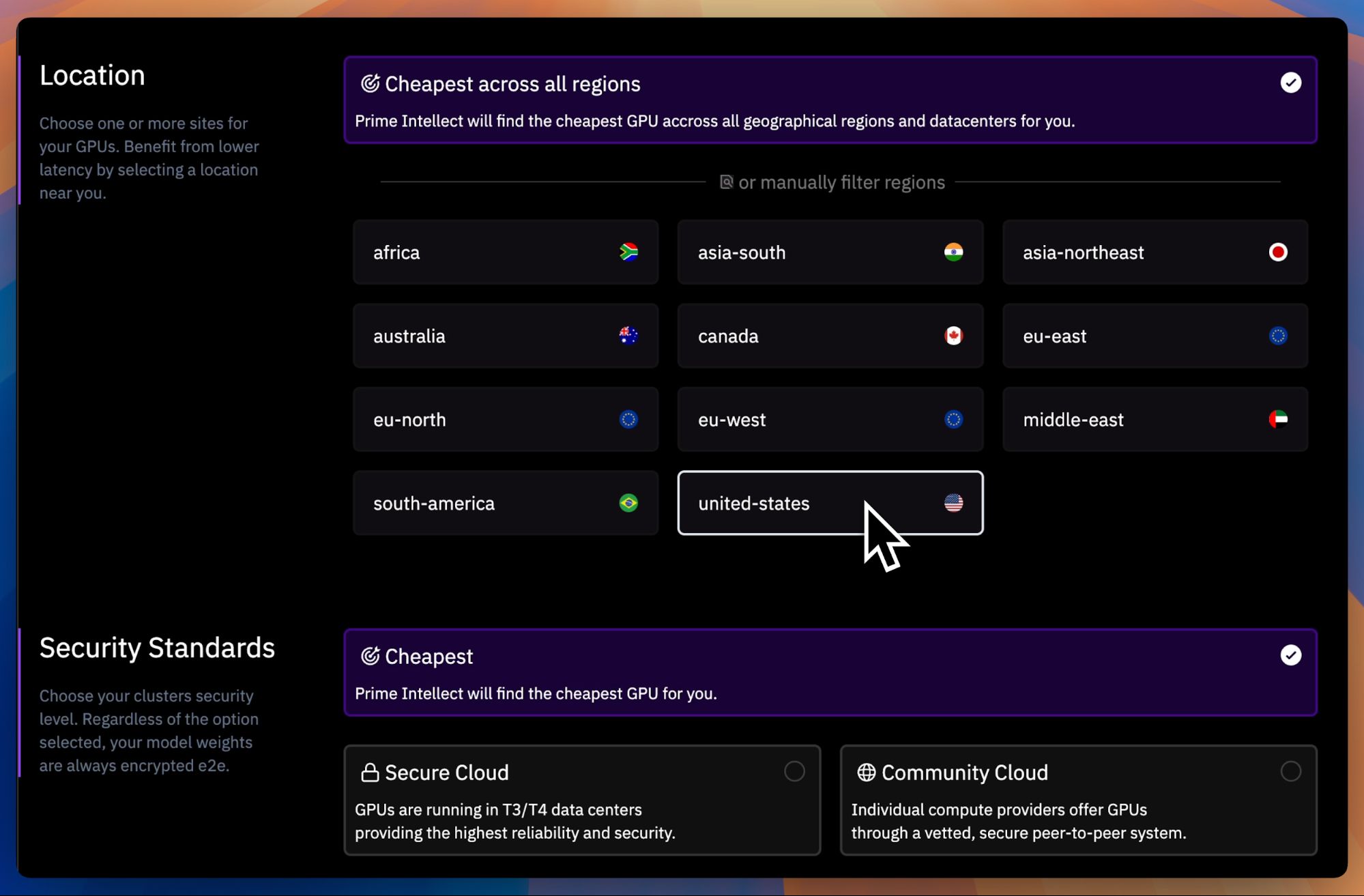Viewport: 1364px width, 896px height.
Task: Click the US flag on united-states
Action: pyautogui.click(x=953, y=503)
